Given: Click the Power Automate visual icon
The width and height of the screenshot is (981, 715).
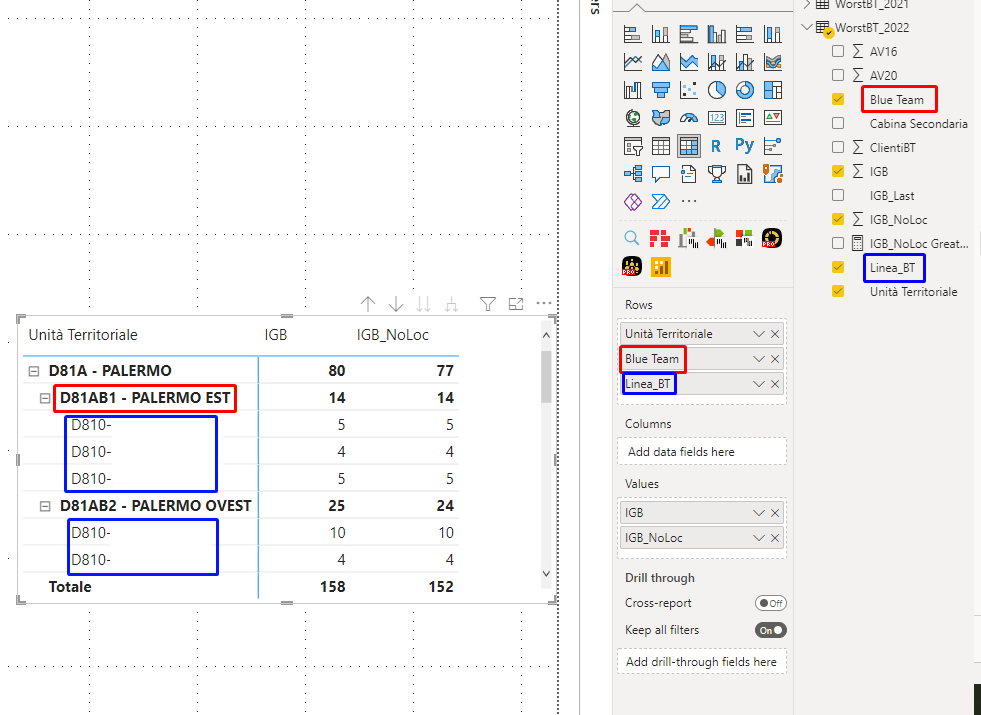Looking at the screenshot, I should pyautogui.click(x=661, y=201).
